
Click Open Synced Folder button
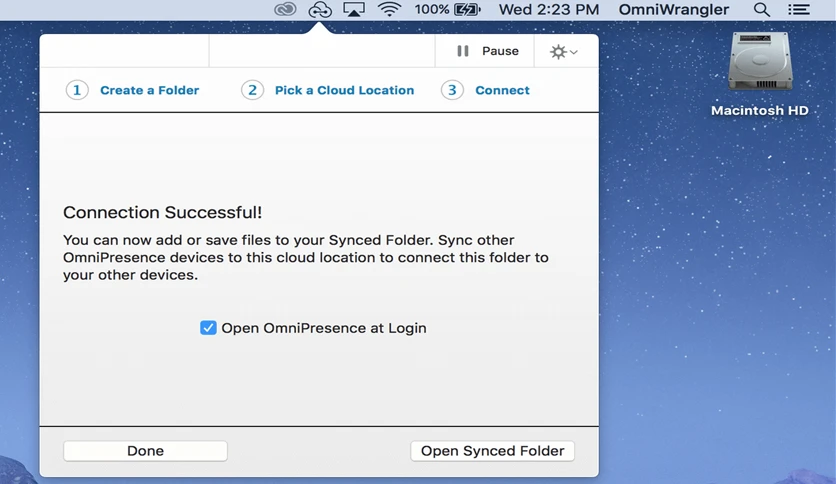click(492, 451)
